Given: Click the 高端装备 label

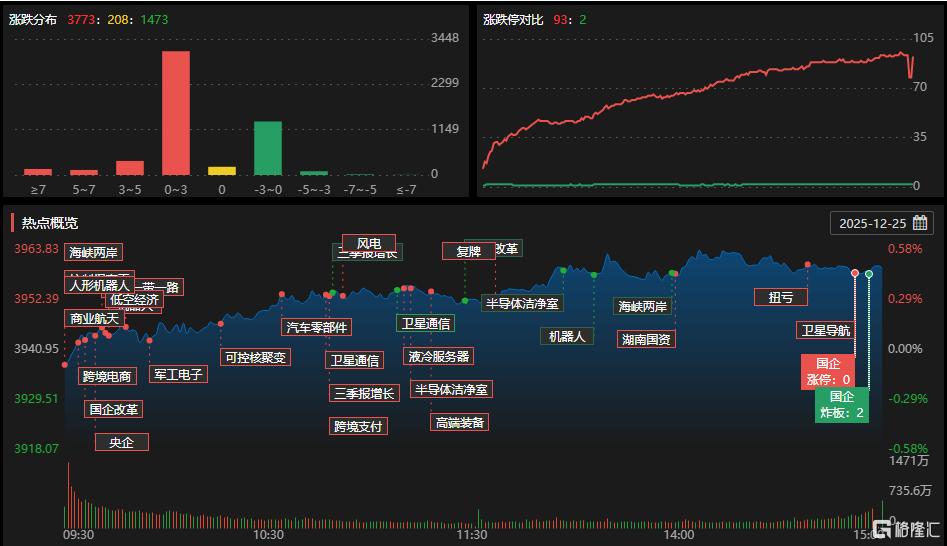Looking at the screenshot, I should point(460,422).
